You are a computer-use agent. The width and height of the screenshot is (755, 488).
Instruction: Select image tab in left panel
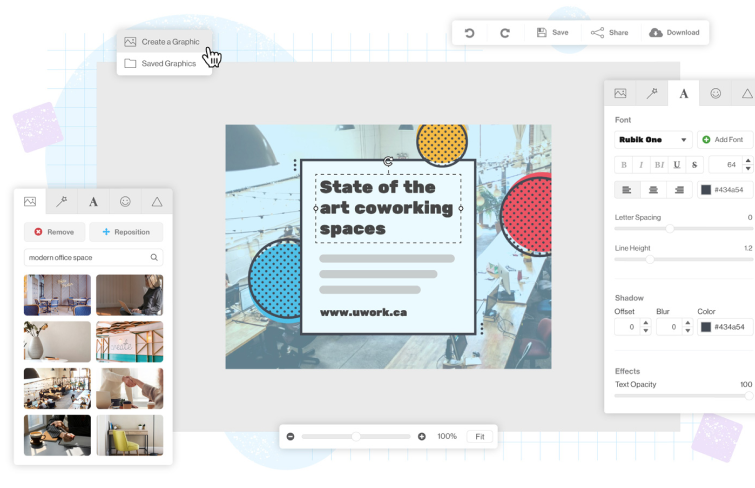coord(30,201)
